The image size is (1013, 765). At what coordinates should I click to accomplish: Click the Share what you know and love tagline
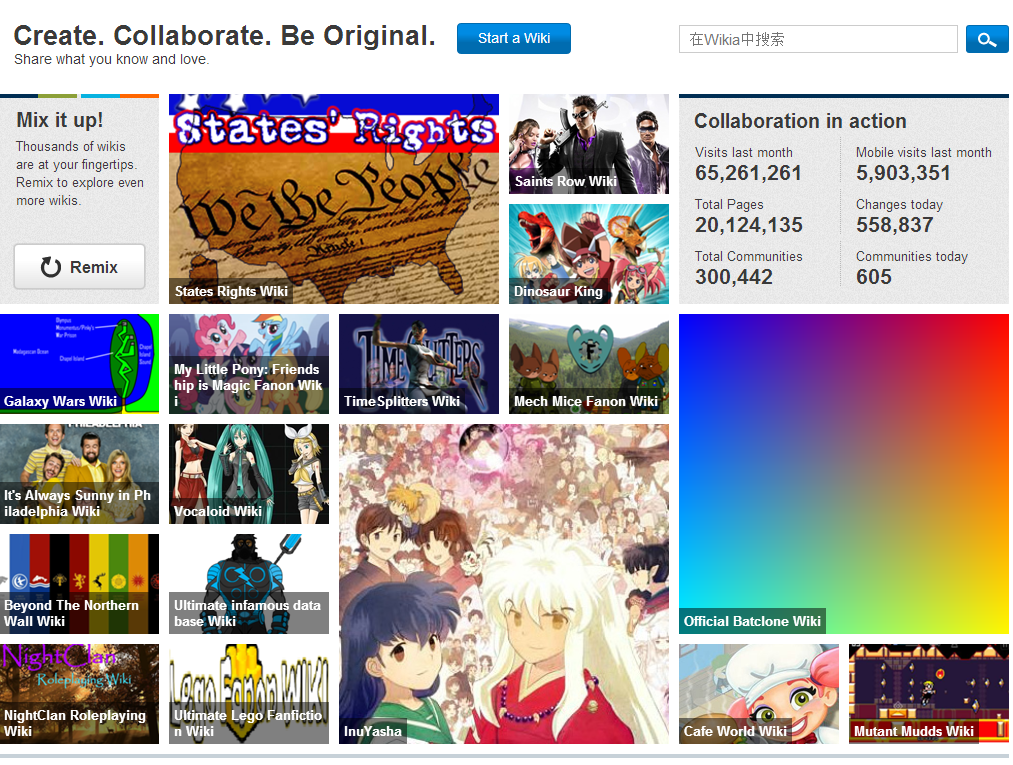tap(112, 59)
